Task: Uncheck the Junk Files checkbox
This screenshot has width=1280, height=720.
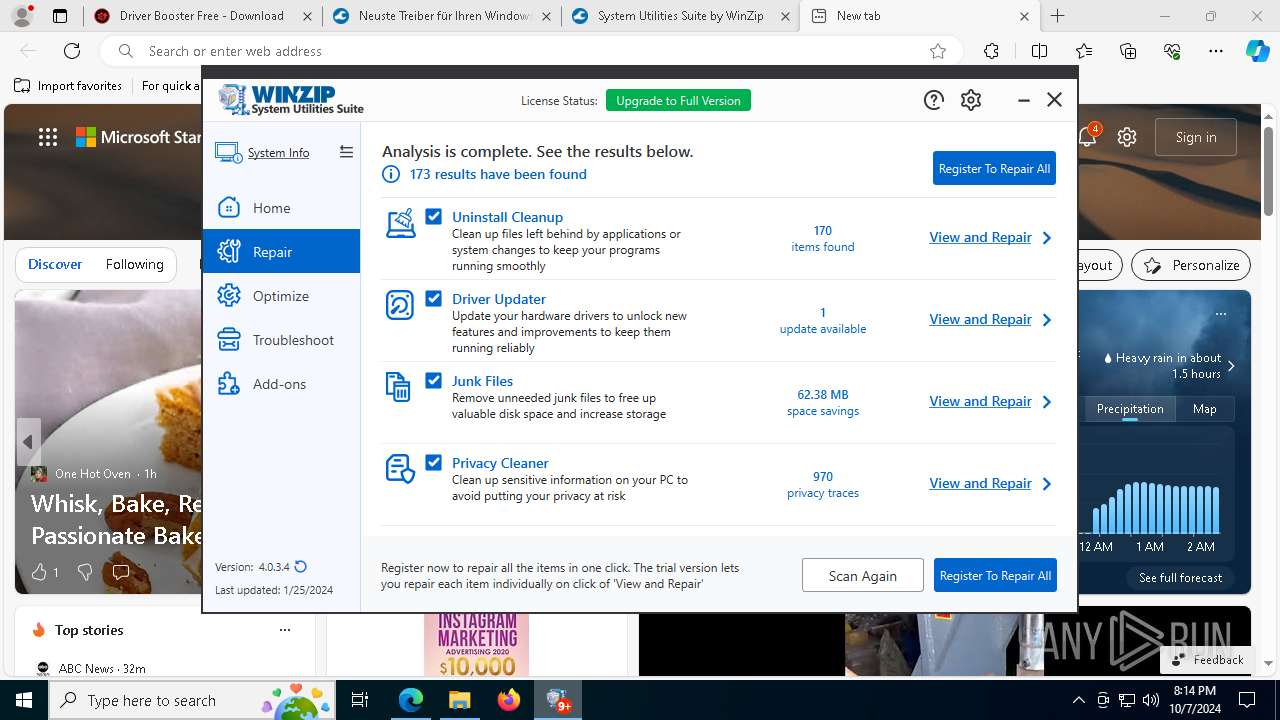Action: point(434,380)
